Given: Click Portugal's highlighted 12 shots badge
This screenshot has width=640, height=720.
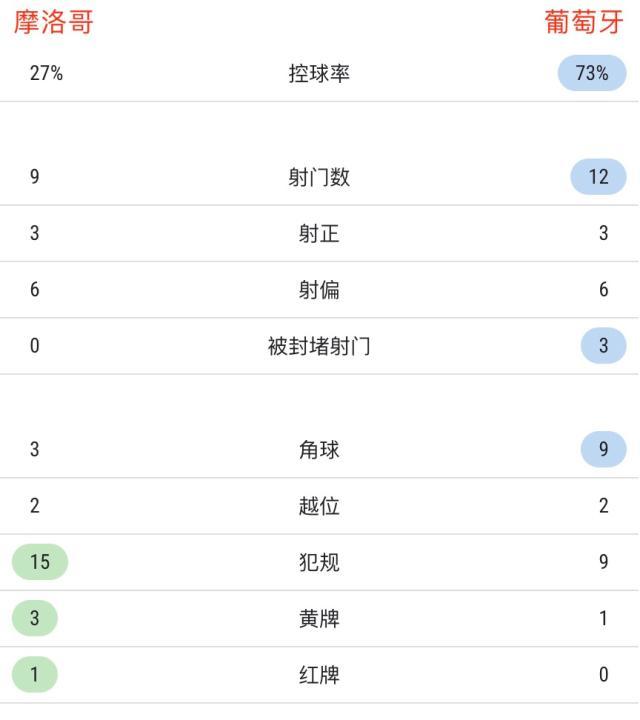Looking at the screenshot, I should click(x=598, y=177).
